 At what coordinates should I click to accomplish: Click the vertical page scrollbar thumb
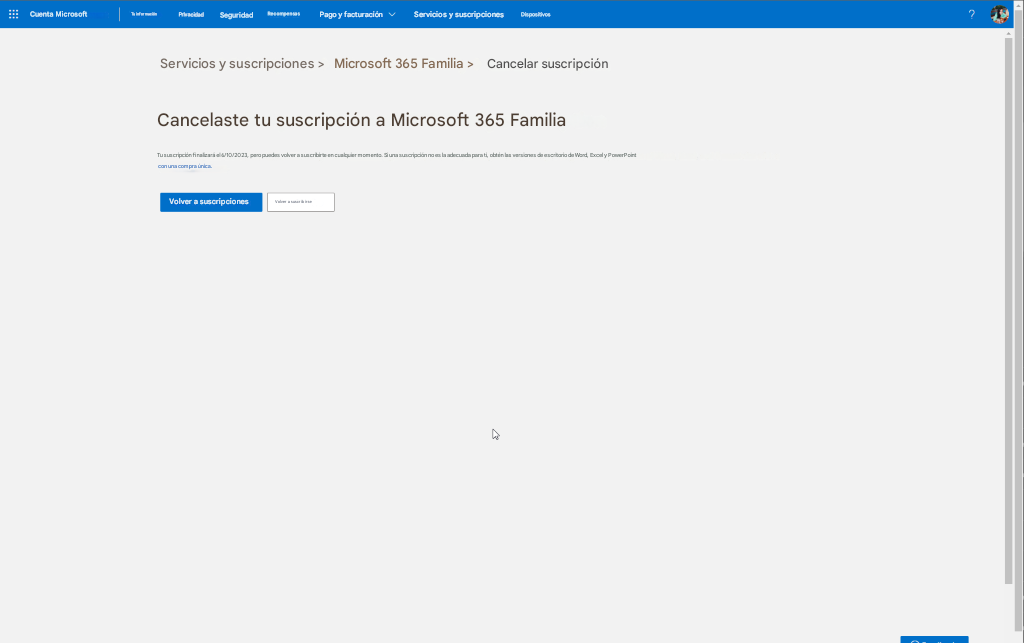(1008, 310)
